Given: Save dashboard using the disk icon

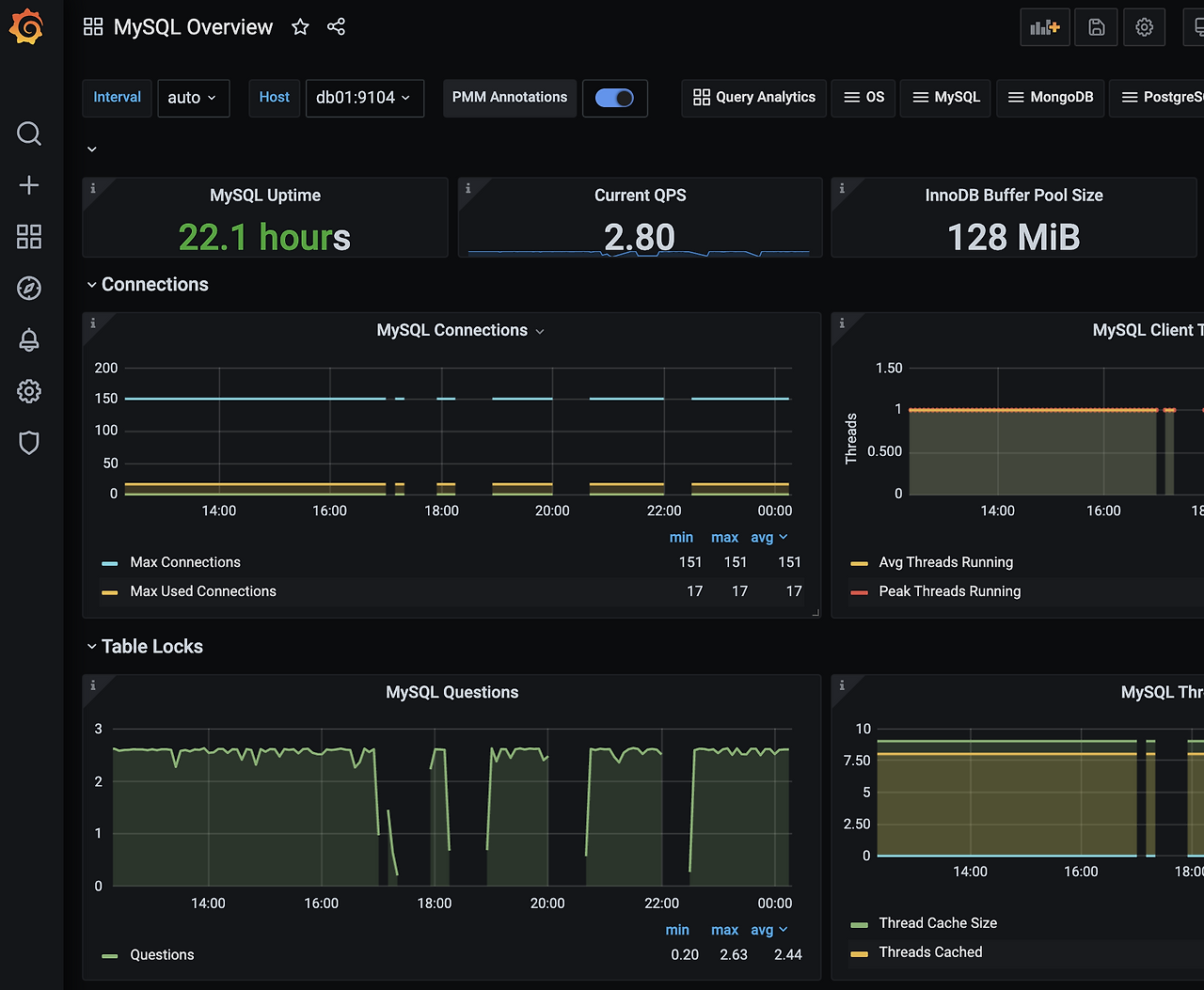Looking at the screenshot, I should point(1096,27).
